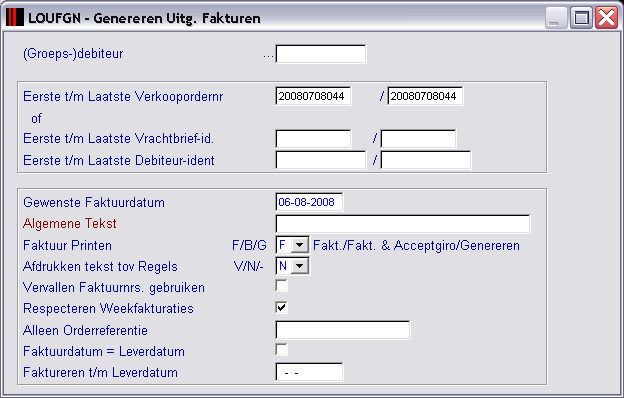Tick the Faktuurdatum = Leverdatum checkbox
The image size is (624, 398).
[x=281, y=349]
